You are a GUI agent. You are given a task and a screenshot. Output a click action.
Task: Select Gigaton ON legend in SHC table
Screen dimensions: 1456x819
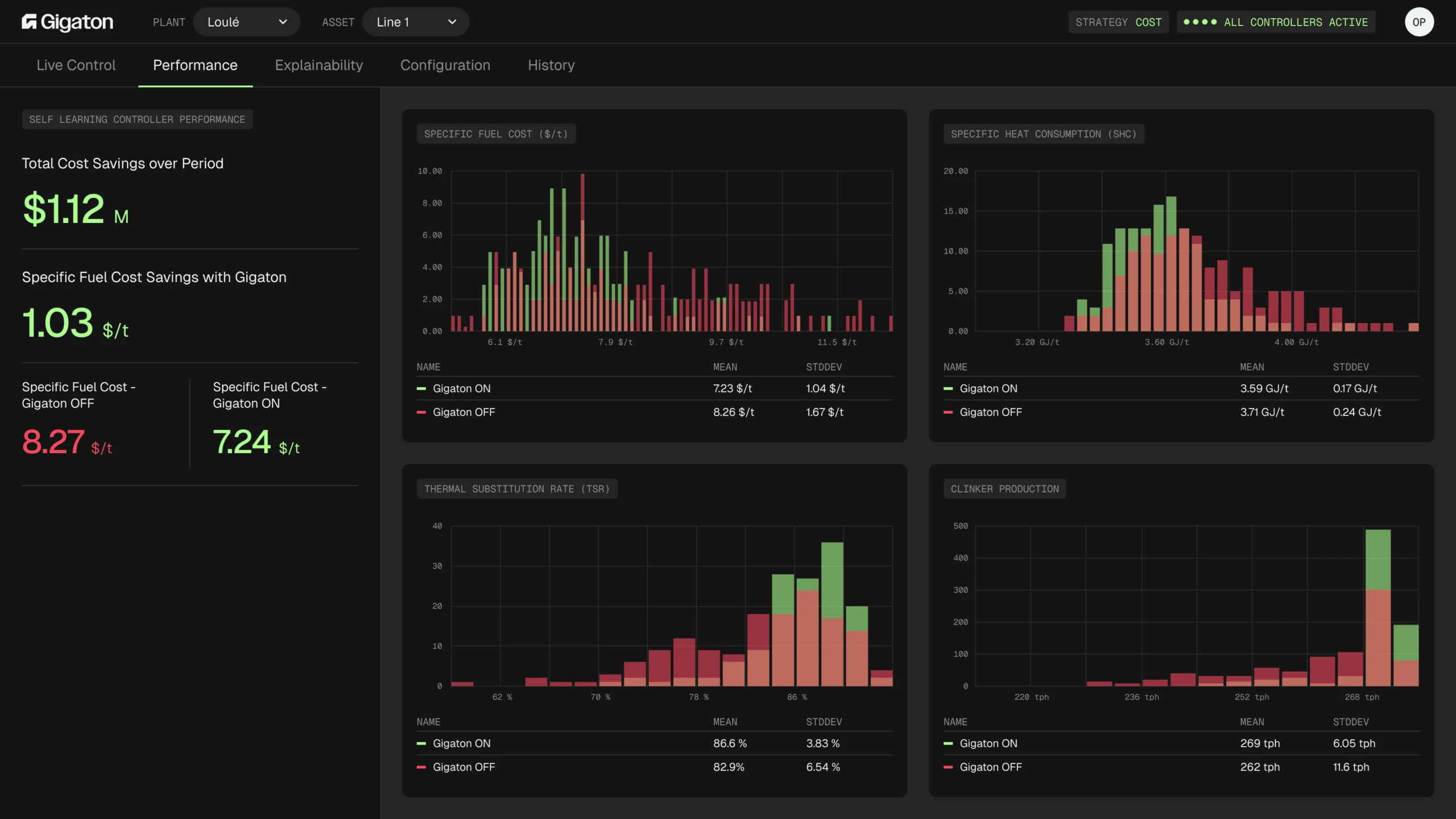tap(981, 388)
